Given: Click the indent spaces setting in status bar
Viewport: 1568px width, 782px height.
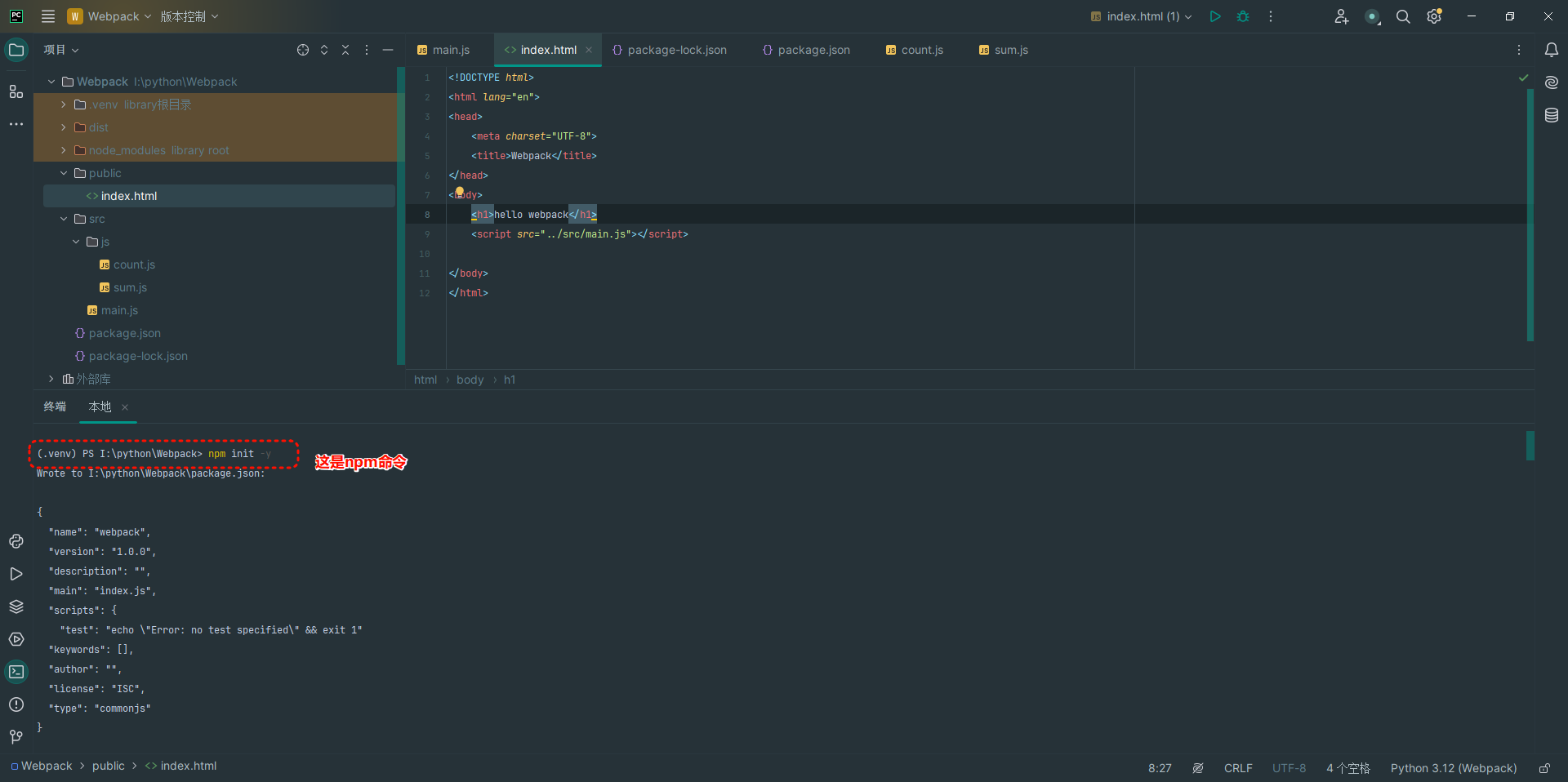Looking at the screenshot, I should point(1347,768).
